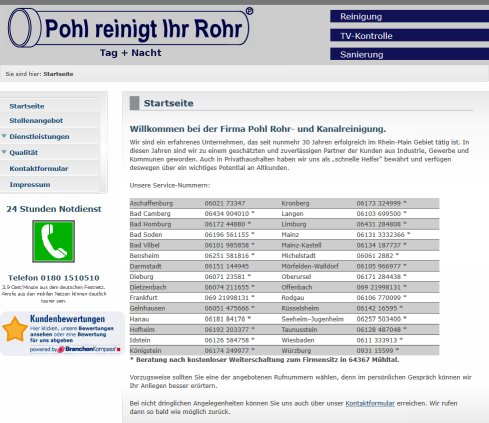Open Dienstleistungen in the sidebar

[39, 136]
